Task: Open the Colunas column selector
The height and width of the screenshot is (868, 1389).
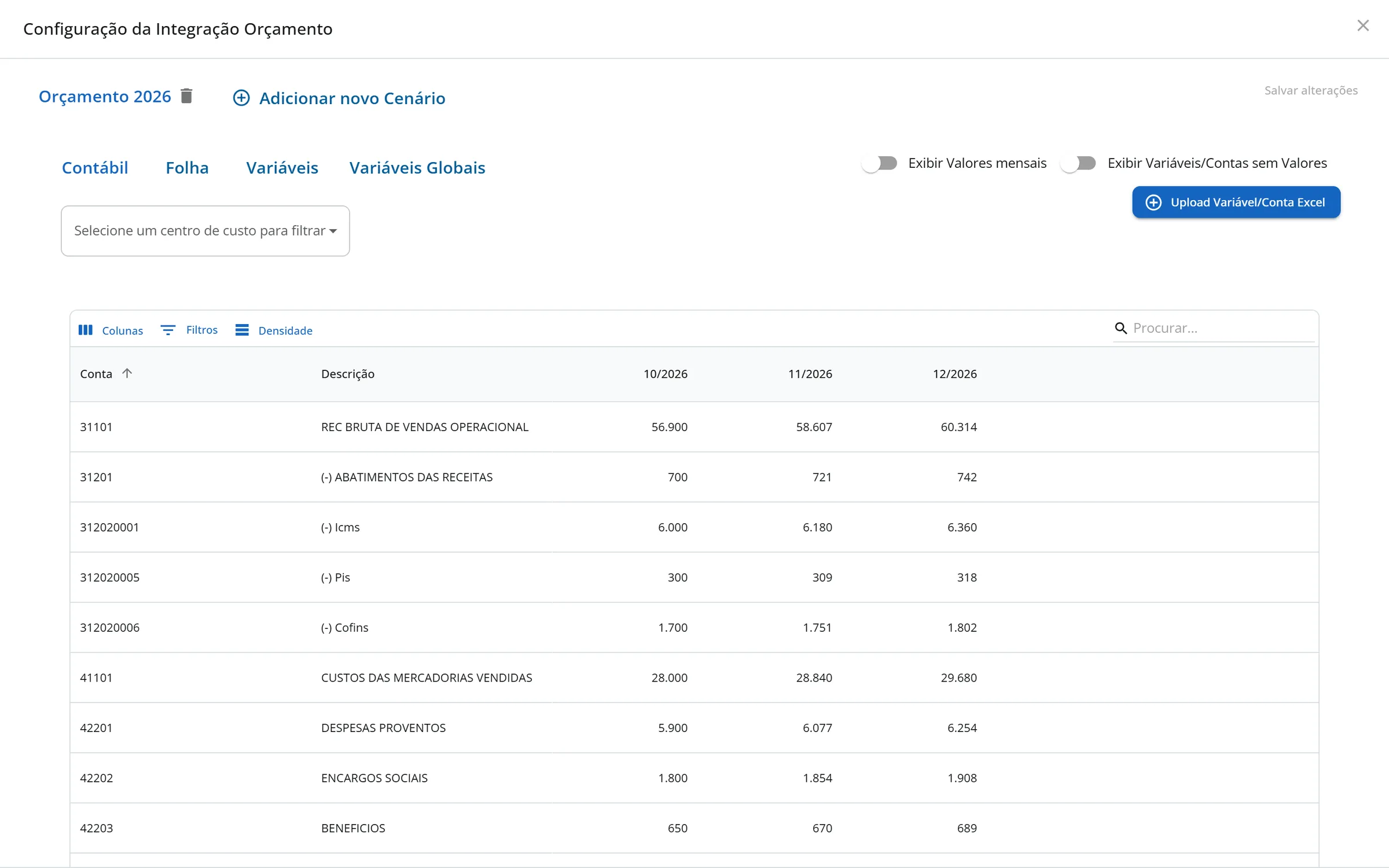Action: pyautogui.click(x=111, y=330)
